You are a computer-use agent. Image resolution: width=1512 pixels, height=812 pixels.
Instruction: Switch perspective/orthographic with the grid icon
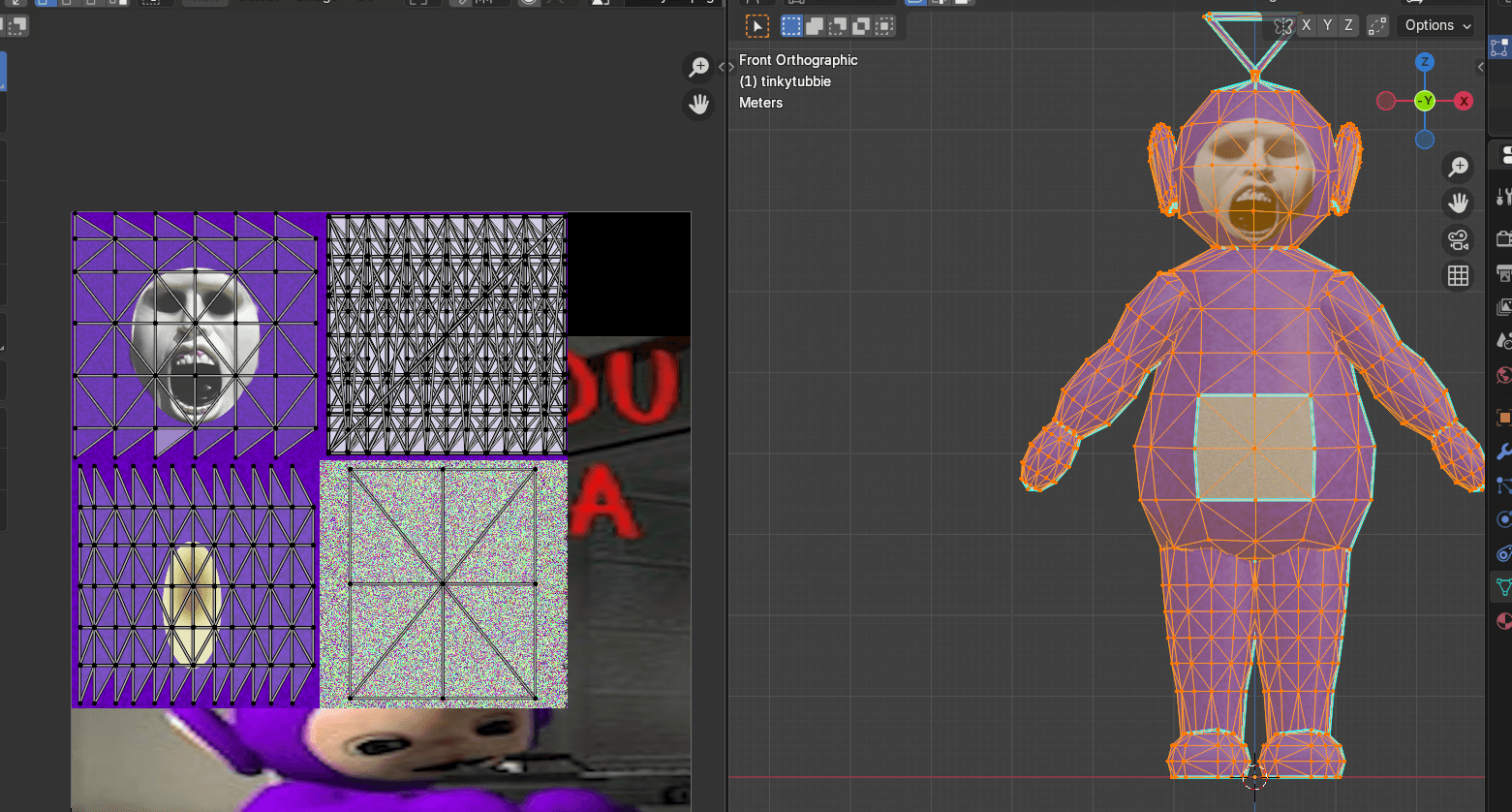click(1458, 276)
